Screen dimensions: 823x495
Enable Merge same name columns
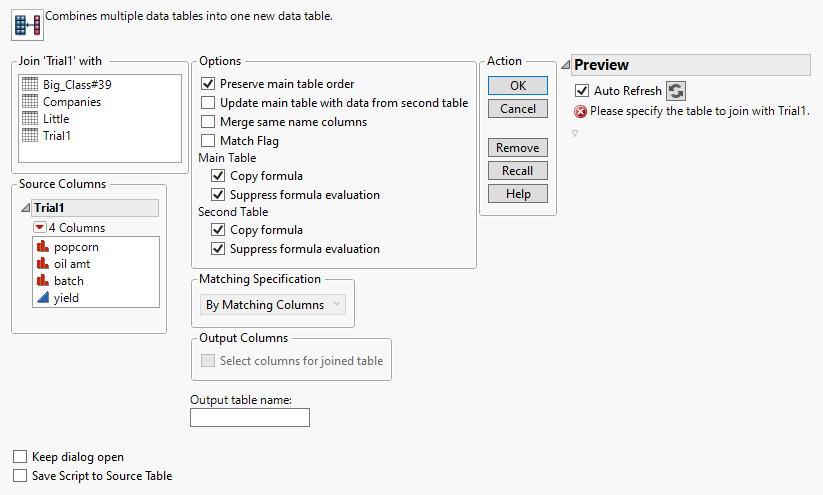pyautogui.click(x=209, y=122)
